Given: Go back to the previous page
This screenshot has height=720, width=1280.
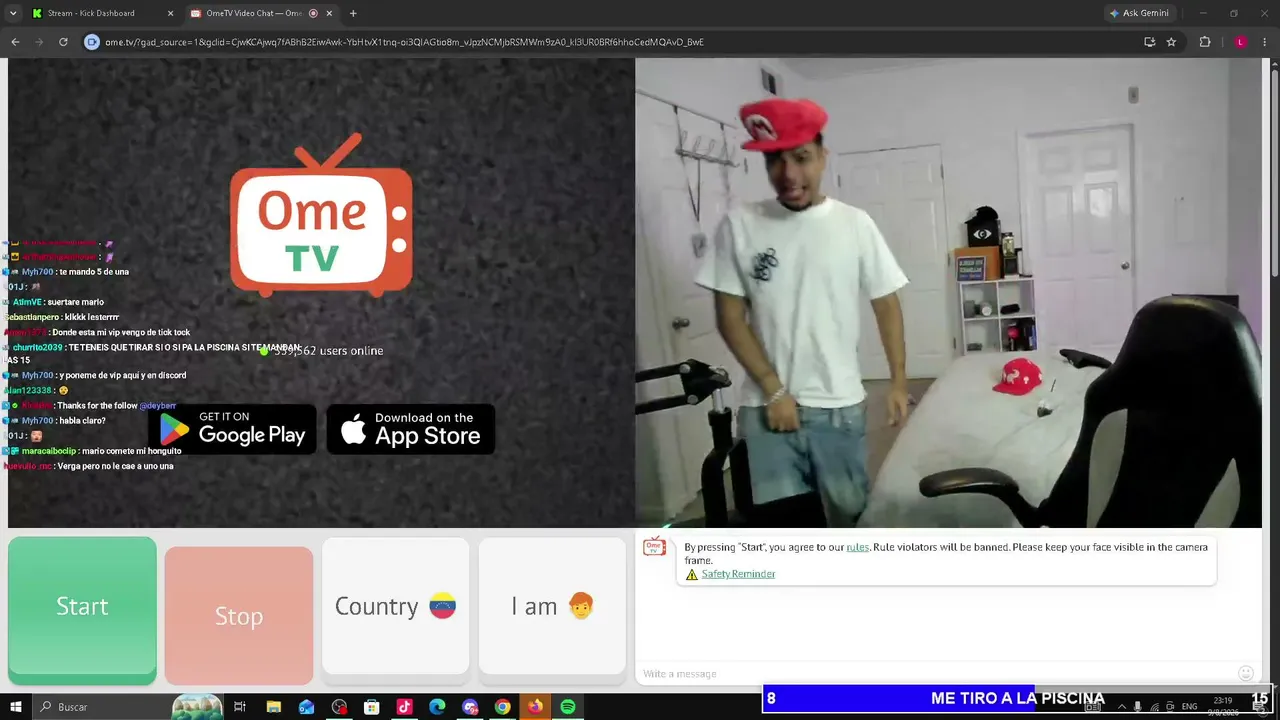Looking at the screenshot, I should [15, 42].
